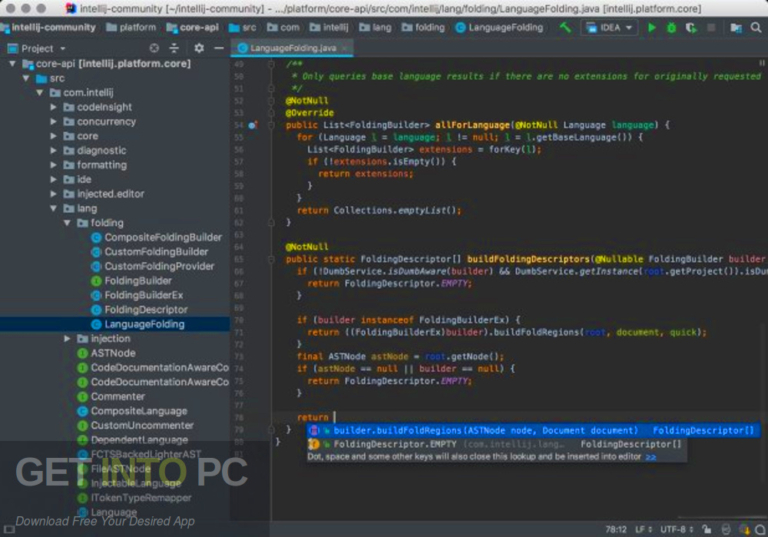The height and width of the screenshot is (537, 768).
Task: Expand the injection package
Action: click(67, 339)
